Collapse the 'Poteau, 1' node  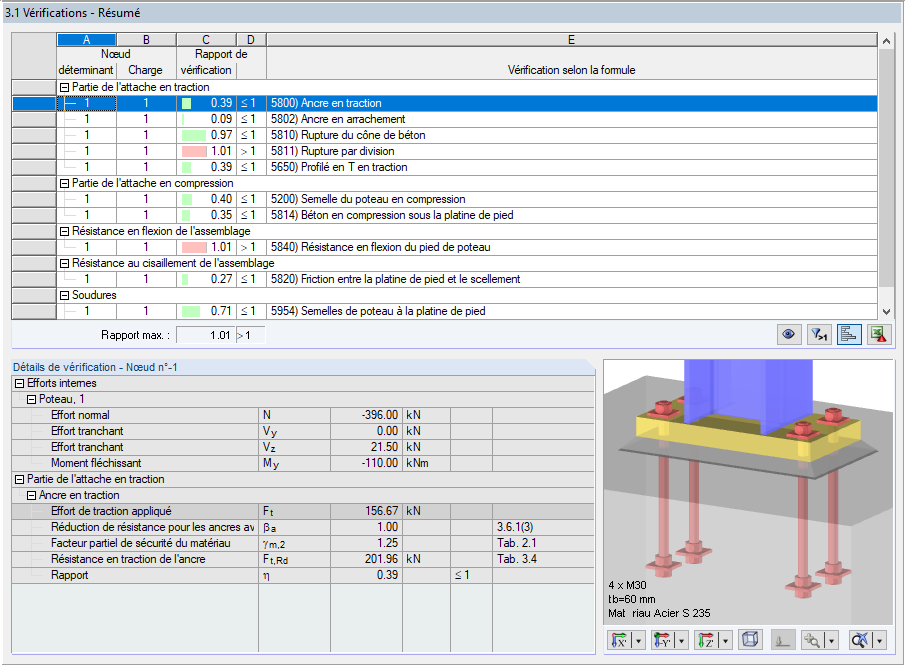[x=32, y=399]
